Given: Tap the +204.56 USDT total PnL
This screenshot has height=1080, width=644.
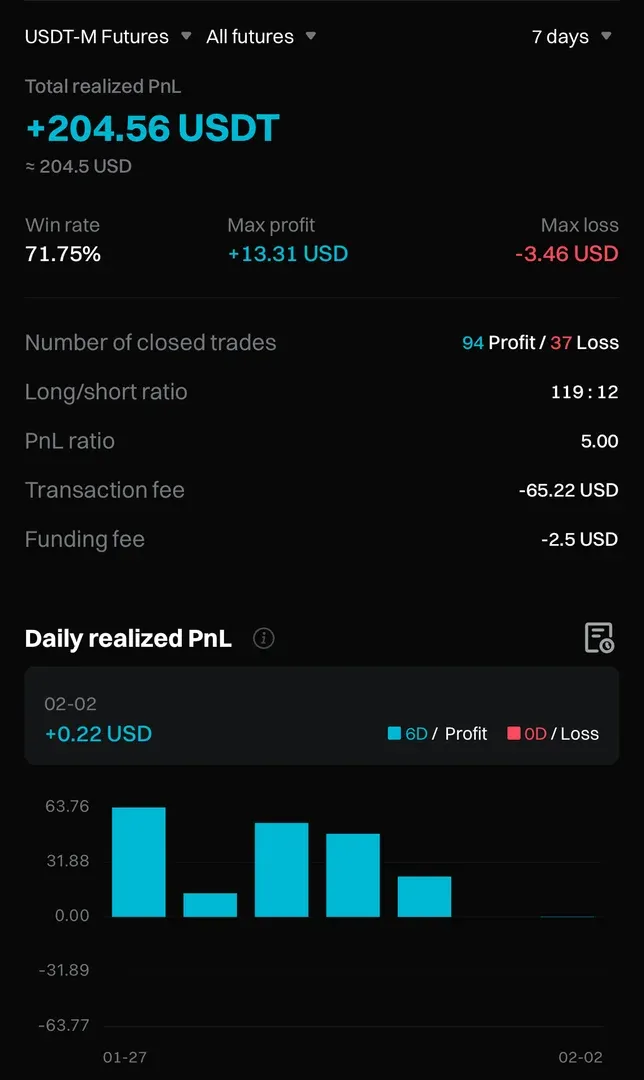Looking at the screenshot, I should (x=152, y=128).
